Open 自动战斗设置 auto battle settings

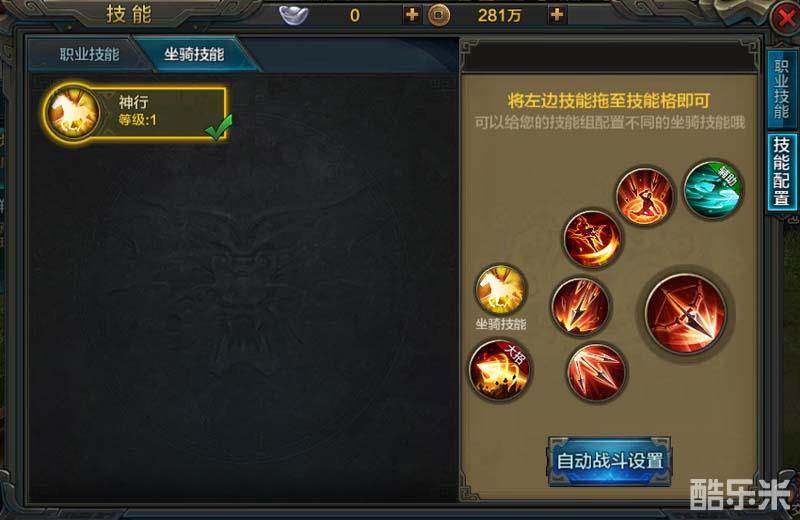tap(609, 461)
